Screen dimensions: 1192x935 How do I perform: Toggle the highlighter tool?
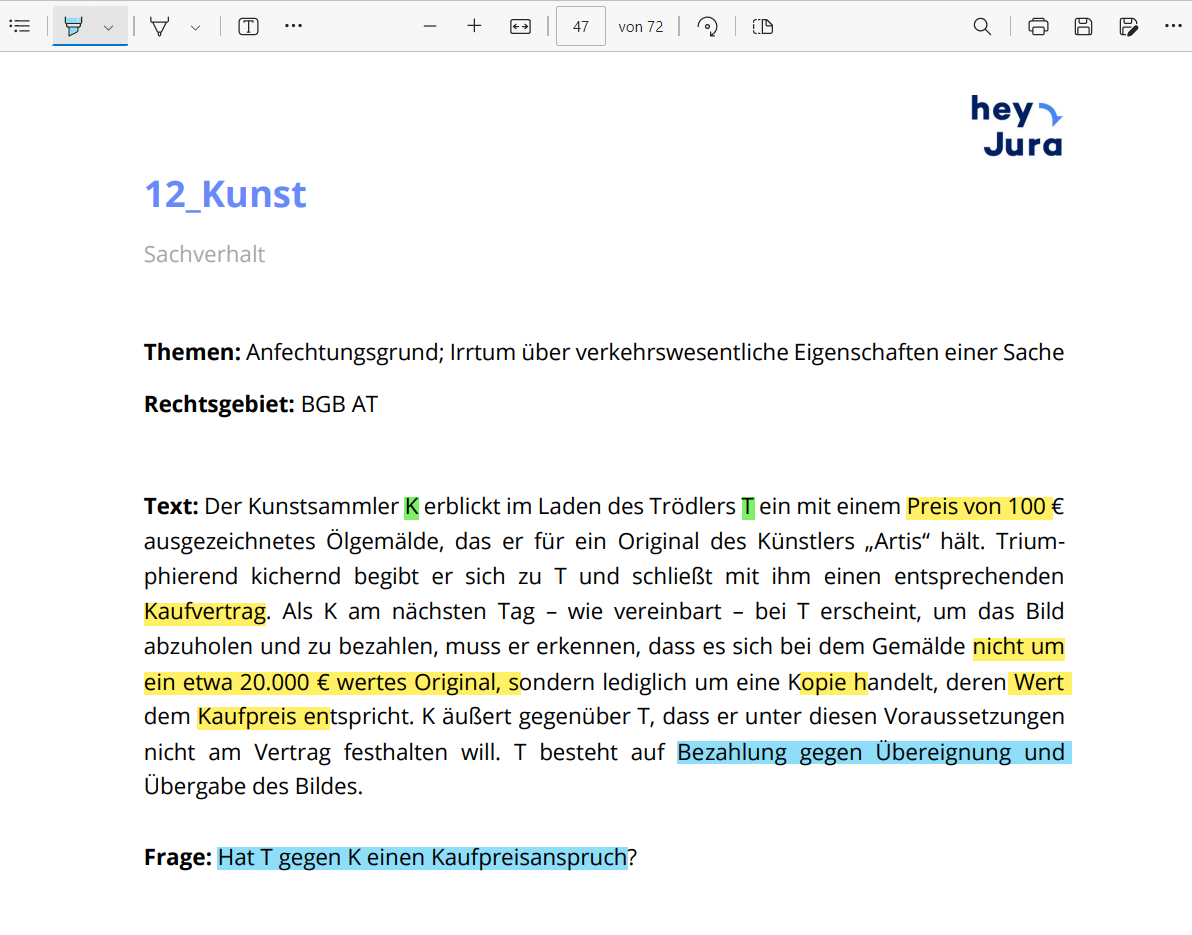73,27
